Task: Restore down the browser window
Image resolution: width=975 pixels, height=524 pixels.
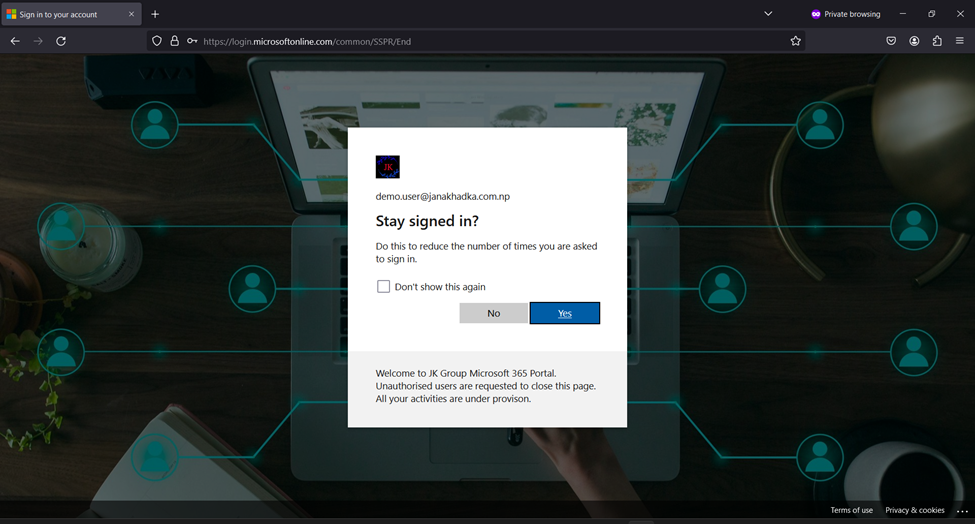Action: 931,14
